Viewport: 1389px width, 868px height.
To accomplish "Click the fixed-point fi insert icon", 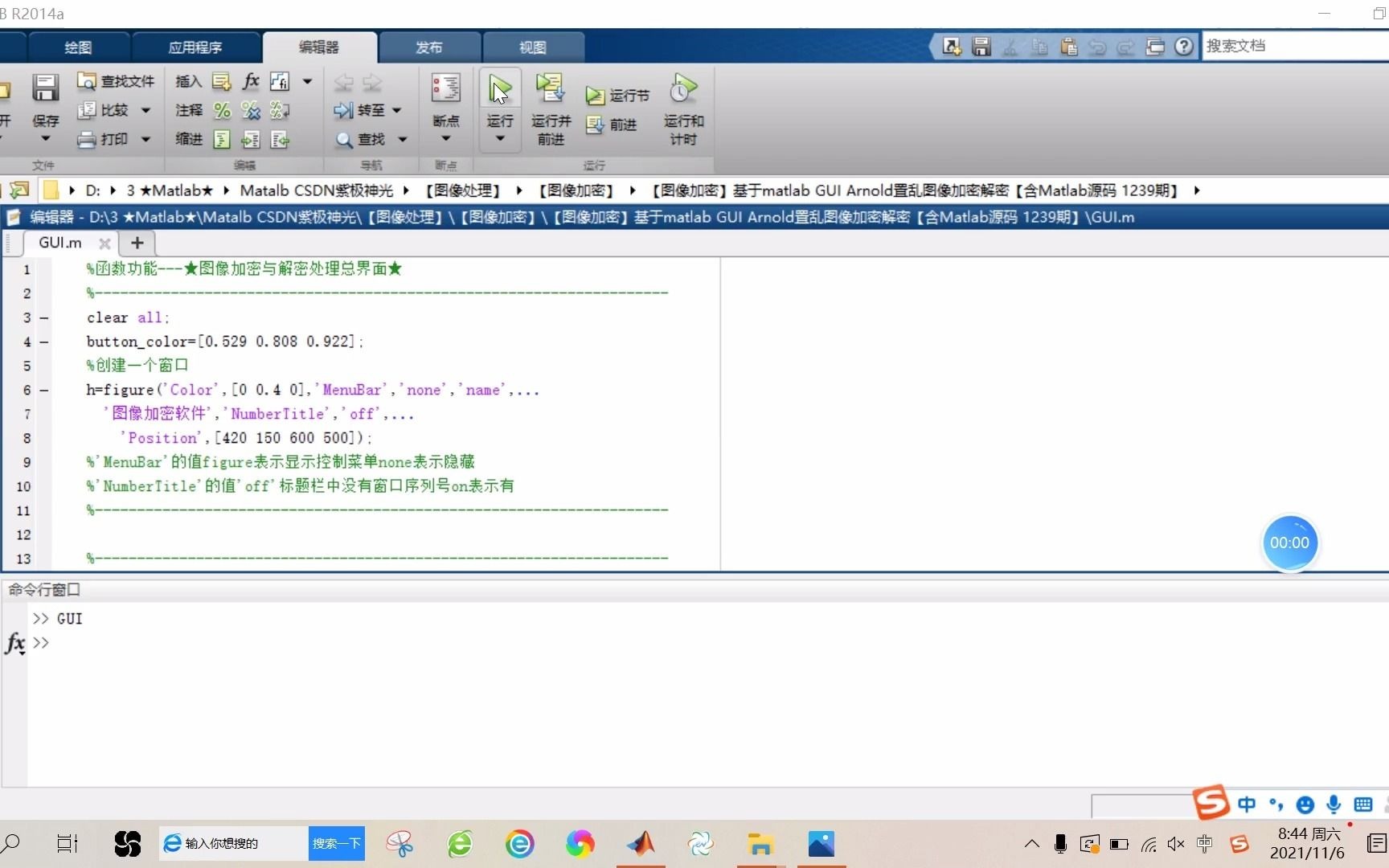I will click(279, 81).
